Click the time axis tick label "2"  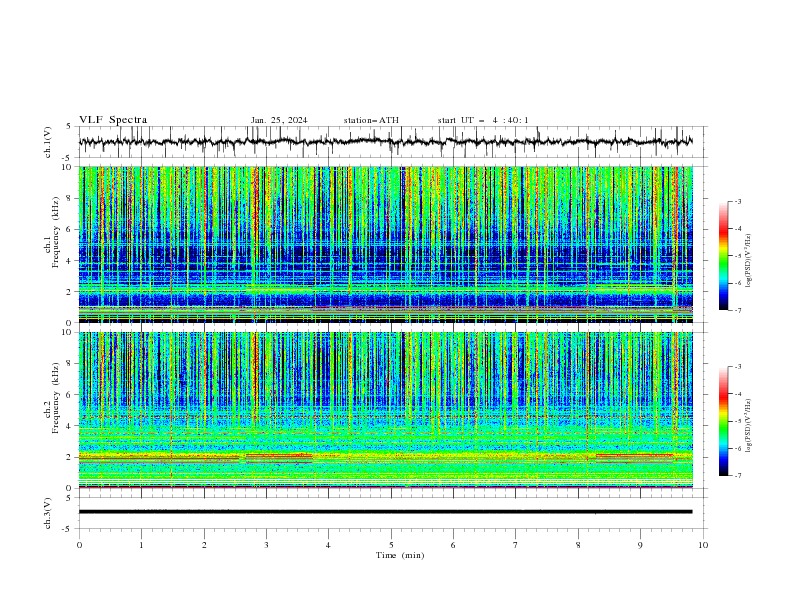click(204, 545)
